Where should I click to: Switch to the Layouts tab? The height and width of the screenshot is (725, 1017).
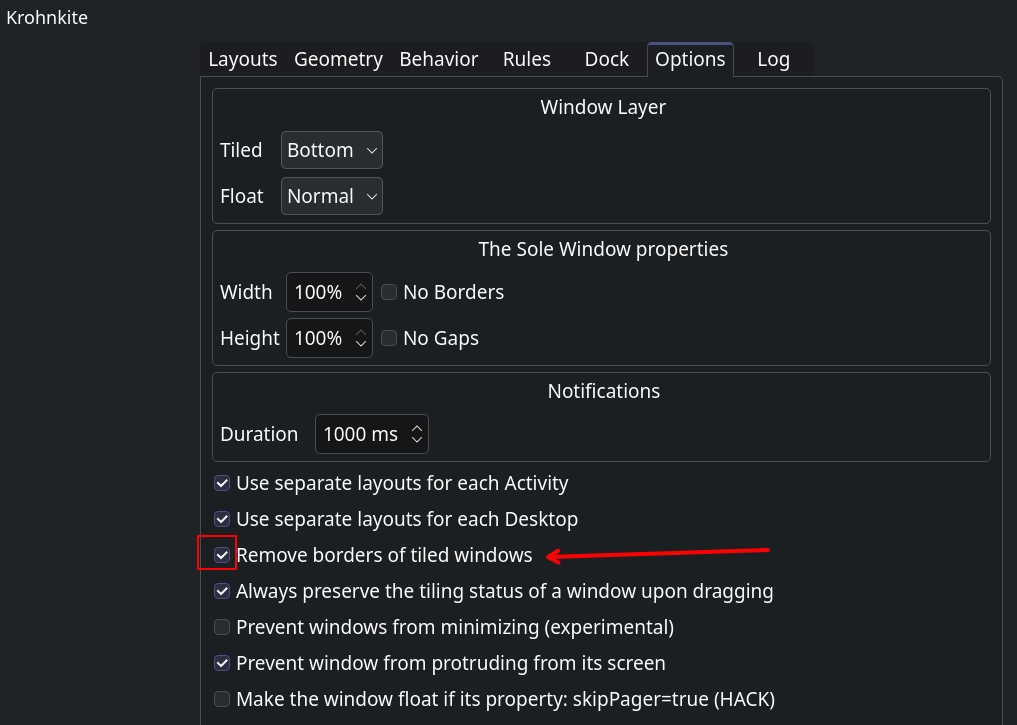(242, 60)
